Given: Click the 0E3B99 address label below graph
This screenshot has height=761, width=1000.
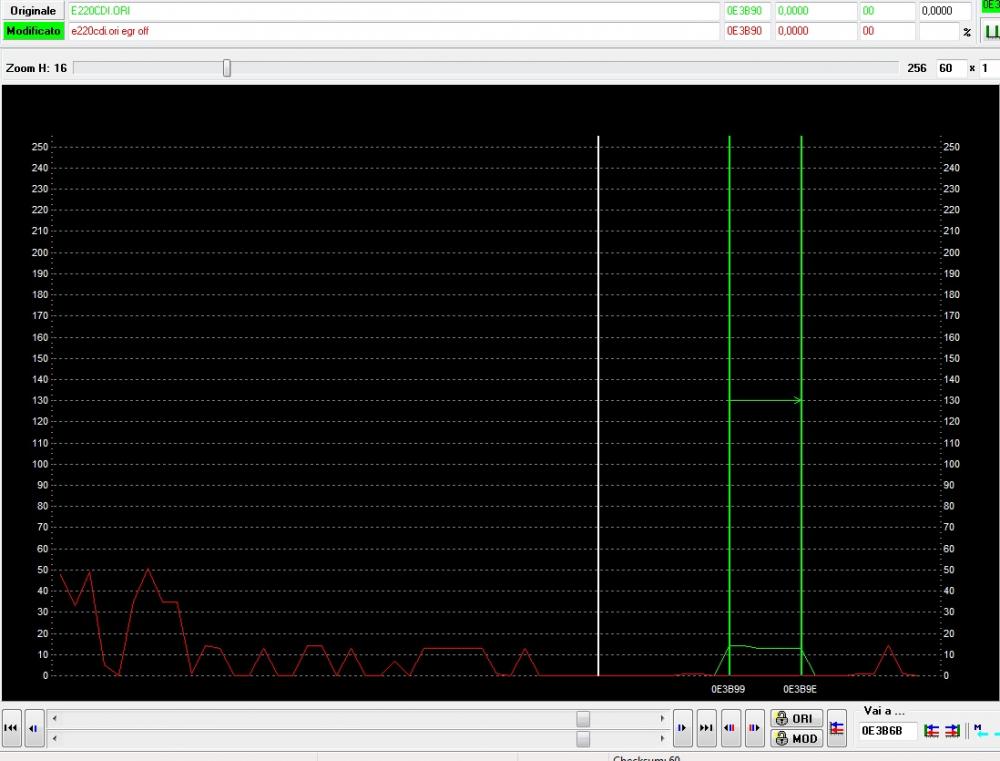Looking at the screenshot, I should pos(728,690).
